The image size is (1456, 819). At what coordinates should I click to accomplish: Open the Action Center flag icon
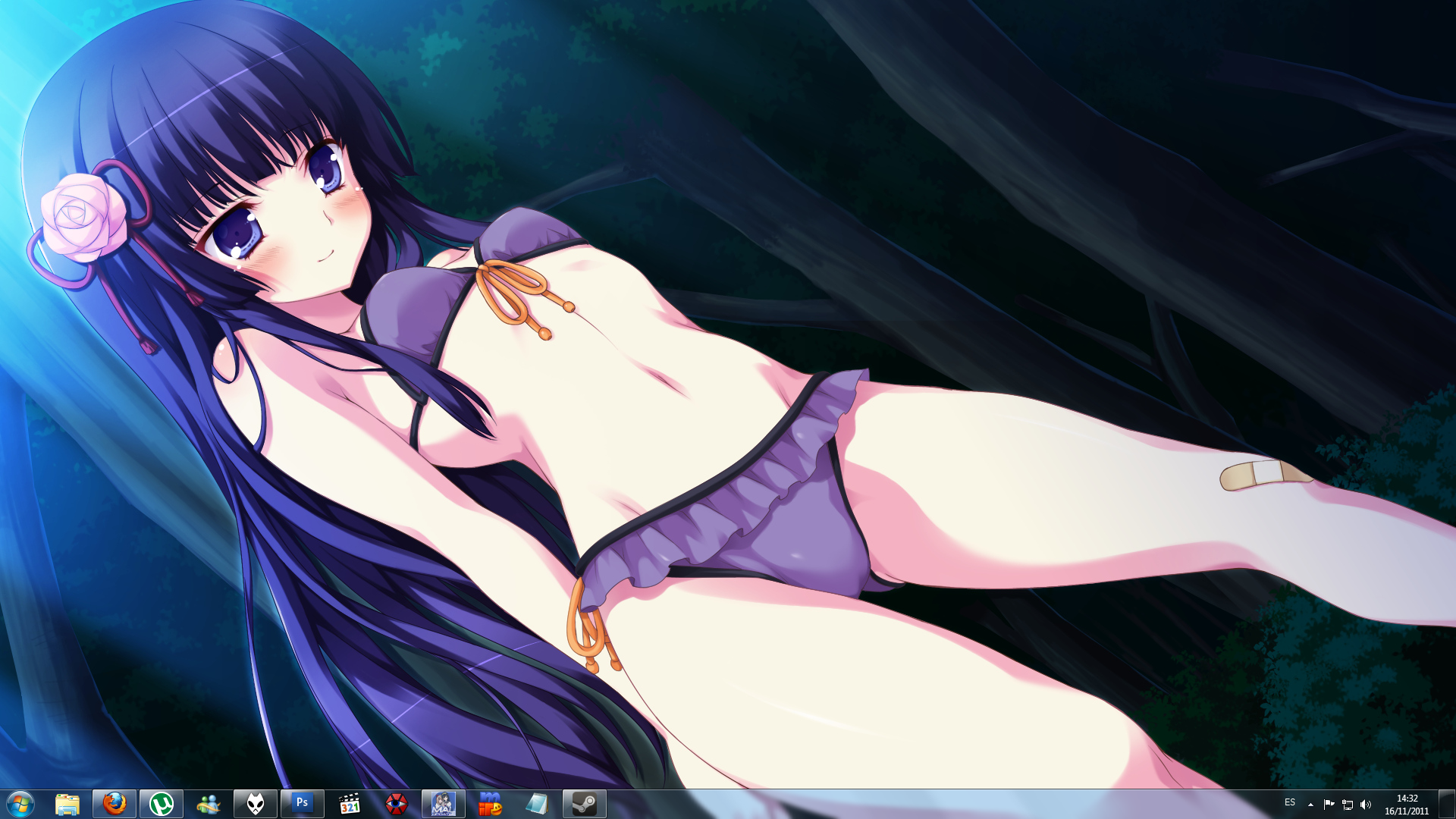click(1329, 805)
